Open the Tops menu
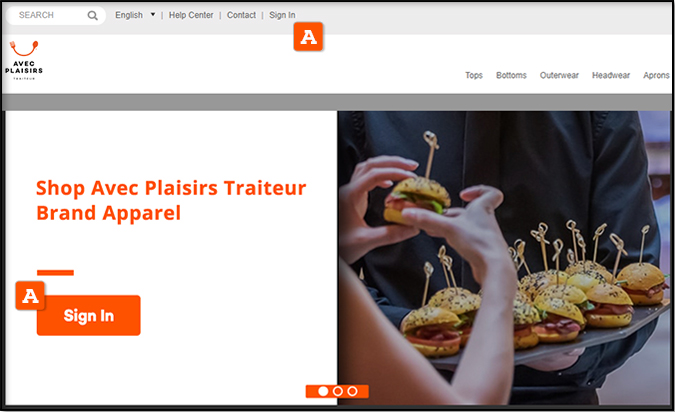The image size is (675, 412). [x=474, y=75]
